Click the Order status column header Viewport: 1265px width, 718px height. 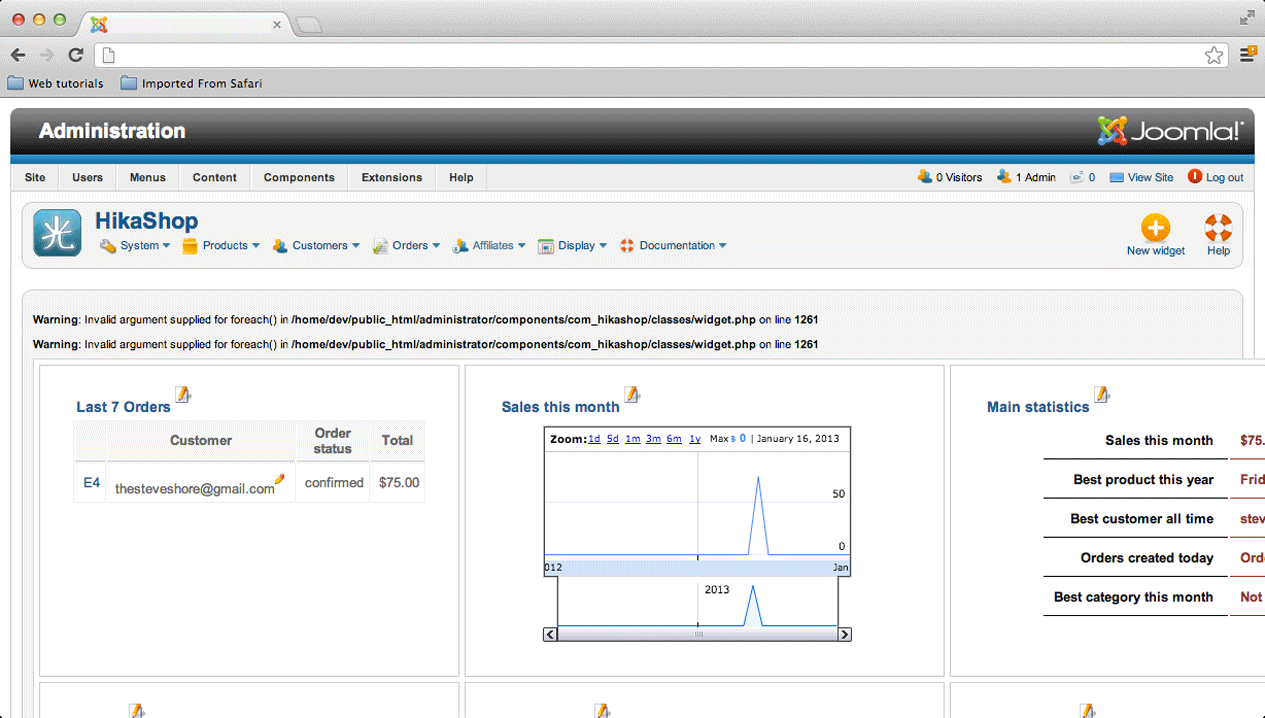333,440
